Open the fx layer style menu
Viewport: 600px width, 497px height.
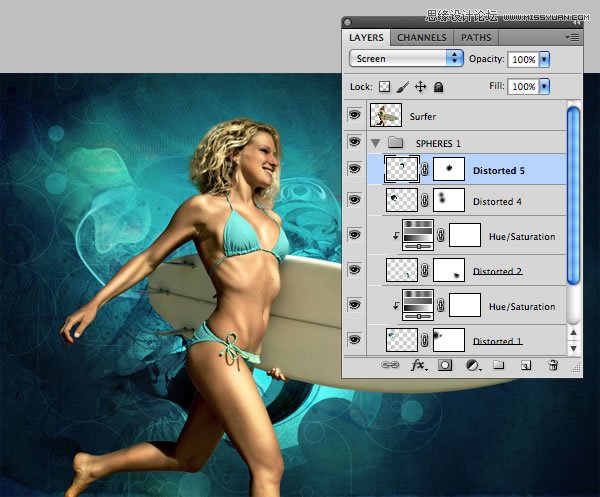419,366
